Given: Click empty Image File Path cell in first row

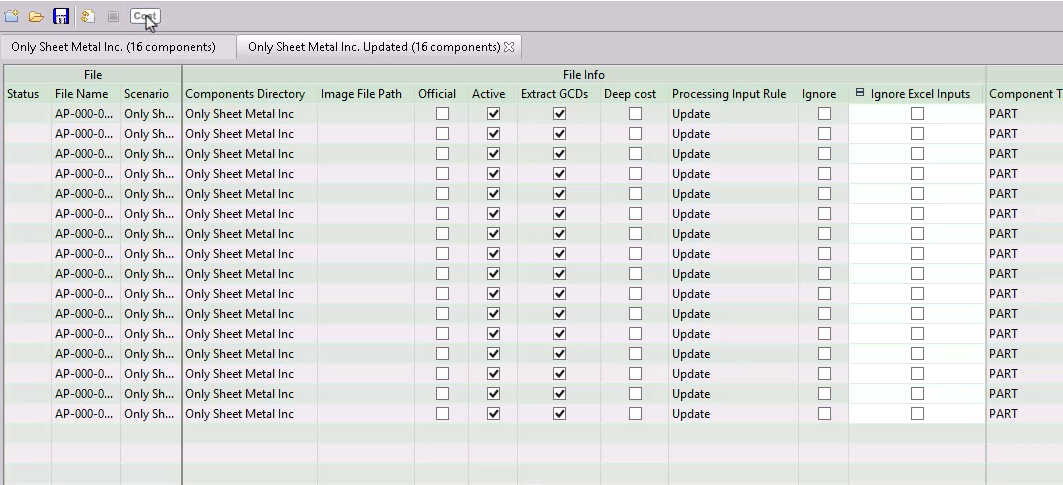Looking at the screenshot, I should point(365,114).
